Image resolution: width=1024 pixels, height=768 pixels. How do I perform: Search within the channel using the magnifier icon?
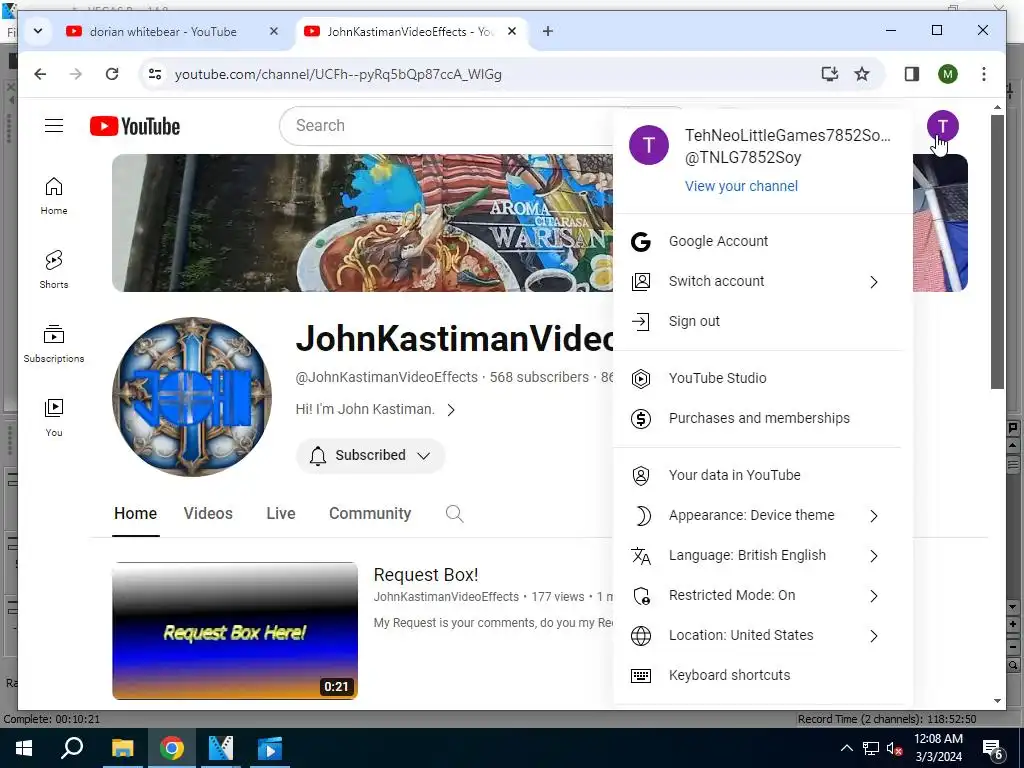(455, 513)
